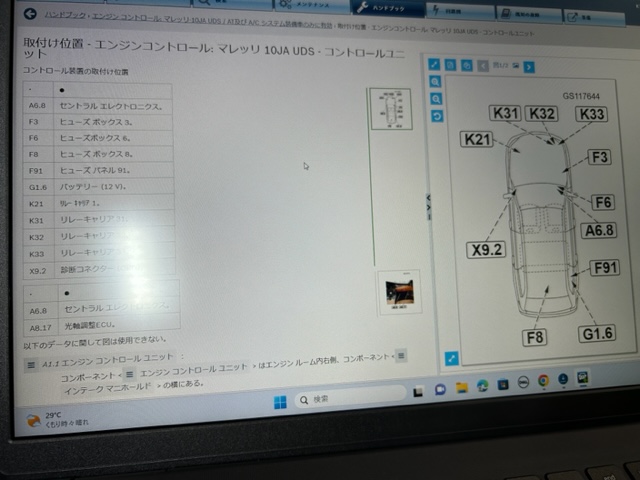The width and height of the screenshot is (640, 480).
Task: Open list icon before エンジン コントロール ユニット component
Action: click(x=129, y=374)
